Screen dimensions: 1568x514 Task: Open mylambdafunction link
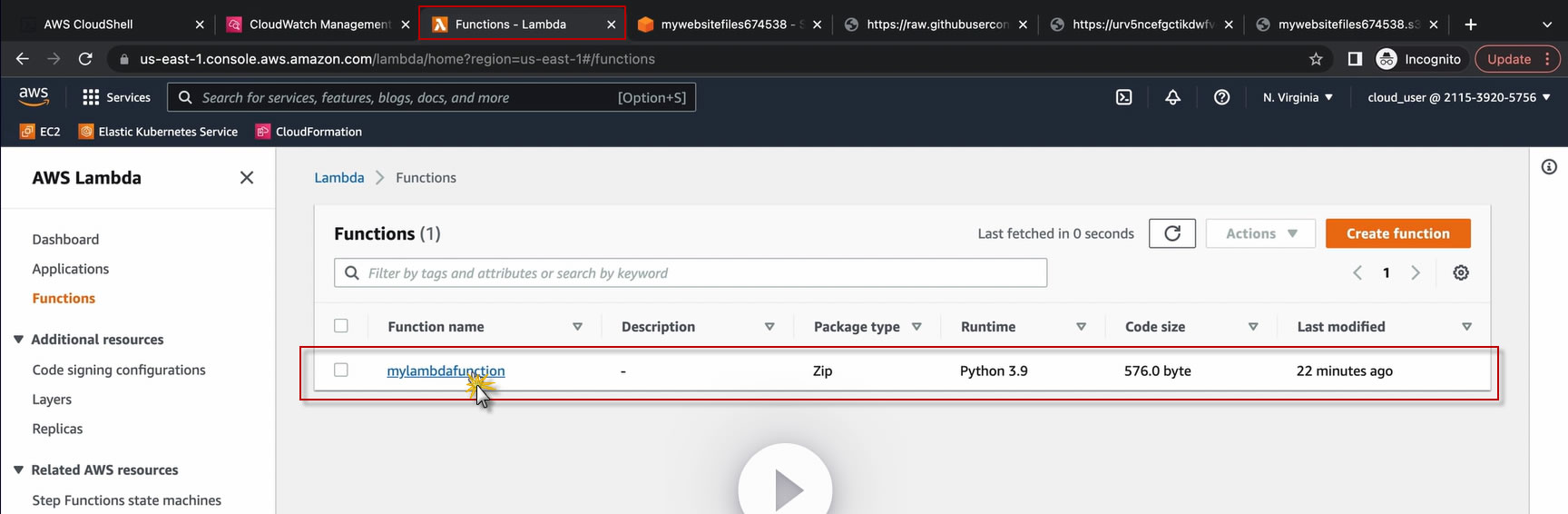point(446,371)
